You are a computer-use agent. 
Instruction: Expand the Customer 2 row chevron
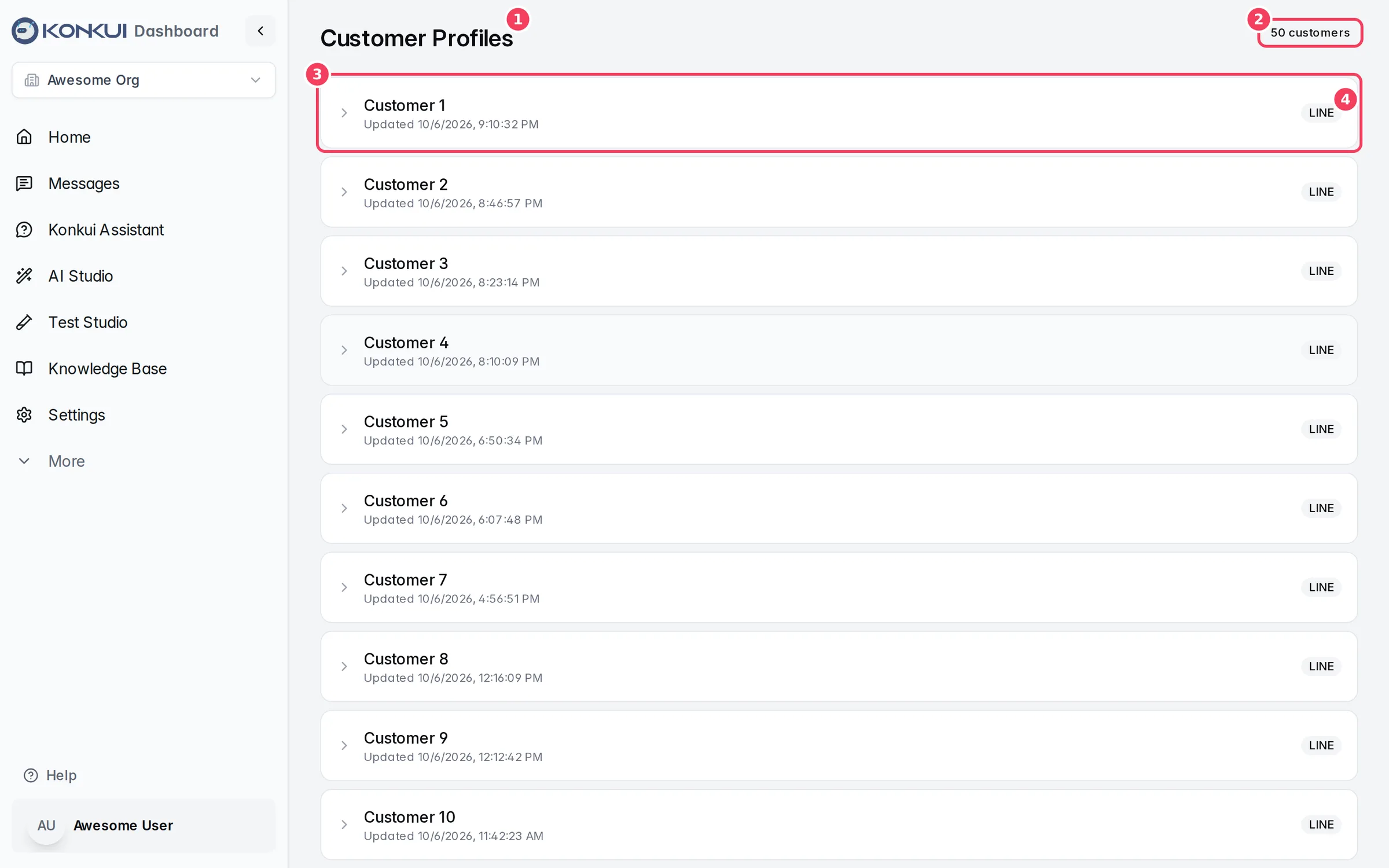click(344, 192)
